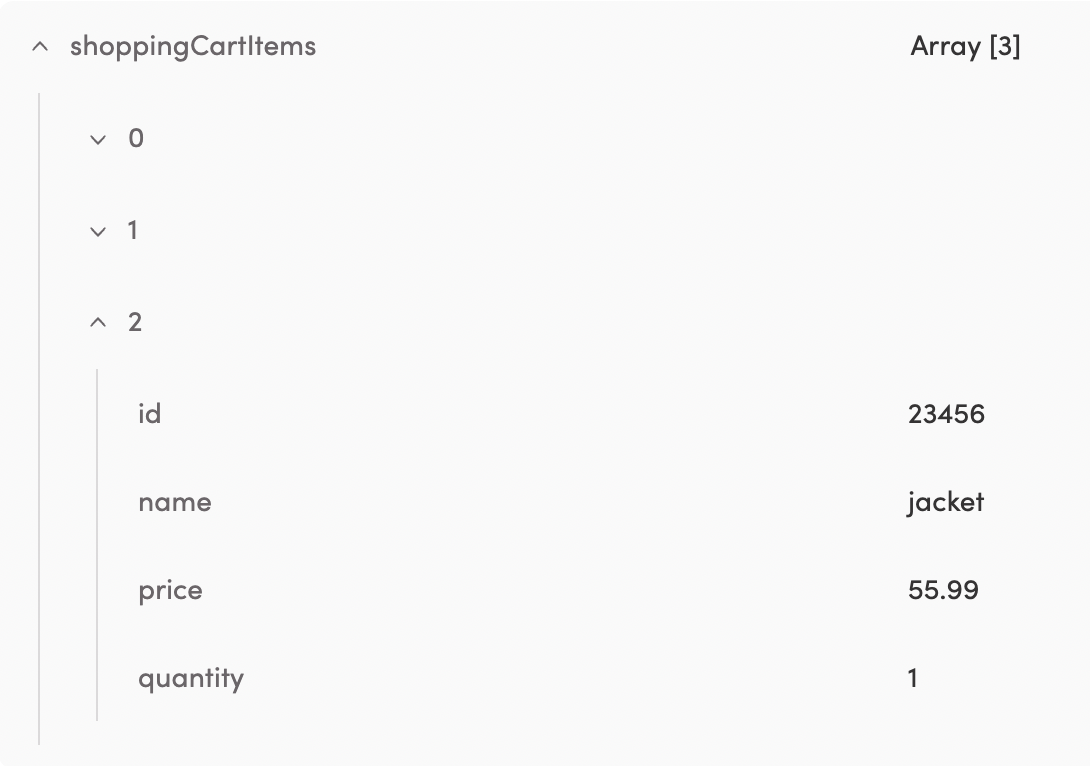Collapse array item 2 chevron

[98, 322]
